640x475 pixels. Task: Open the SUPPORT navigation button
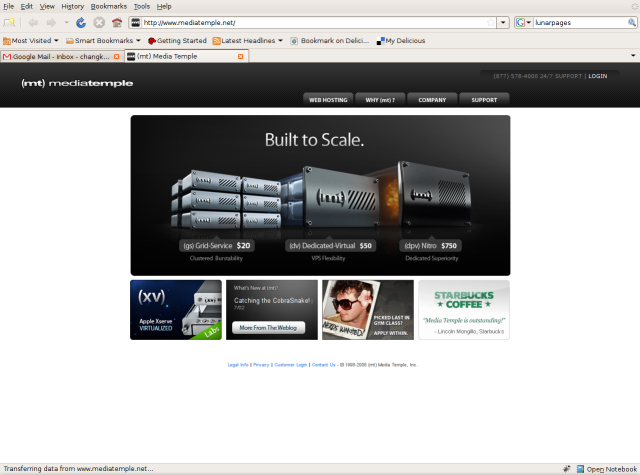[484, 100]
